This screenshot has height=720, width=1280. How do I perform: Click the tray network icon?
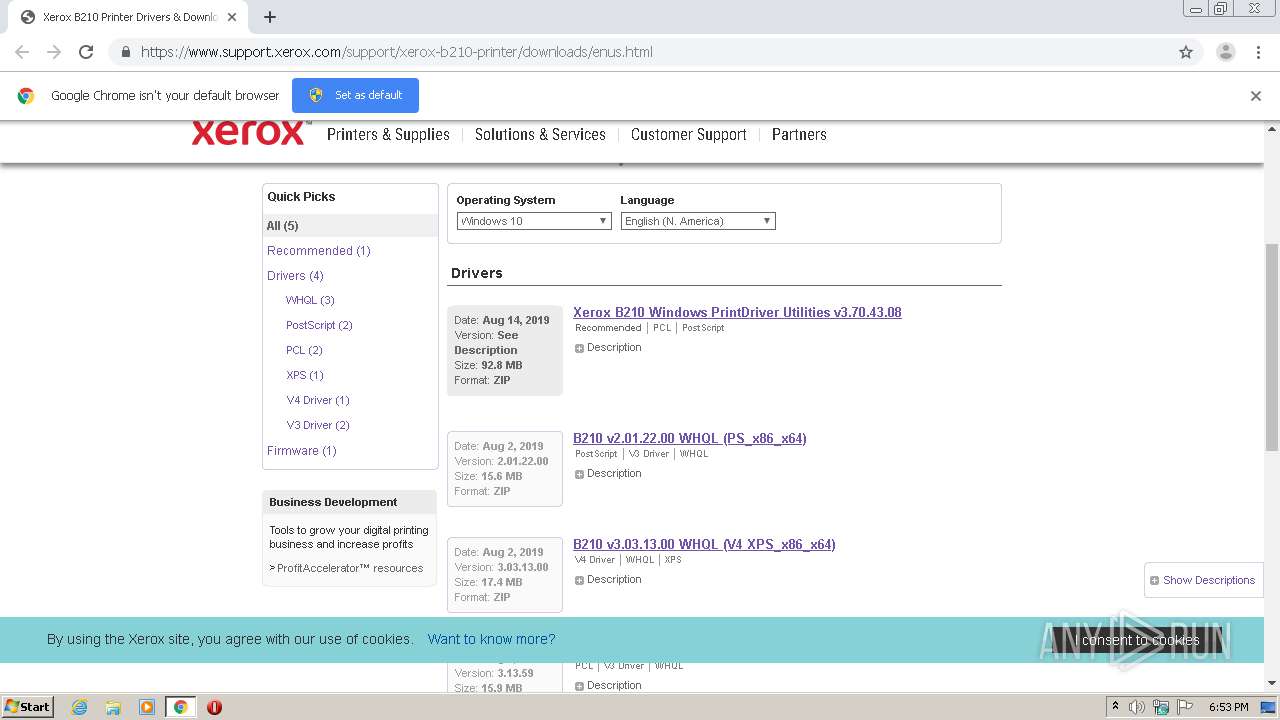1160,707
